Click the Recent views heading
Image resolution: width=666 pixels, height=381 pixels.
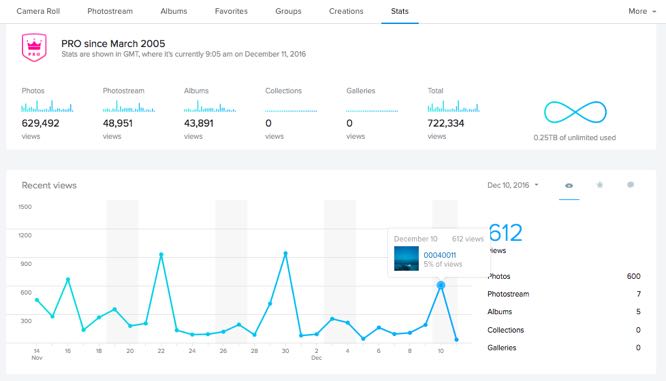tap(49, 185)
